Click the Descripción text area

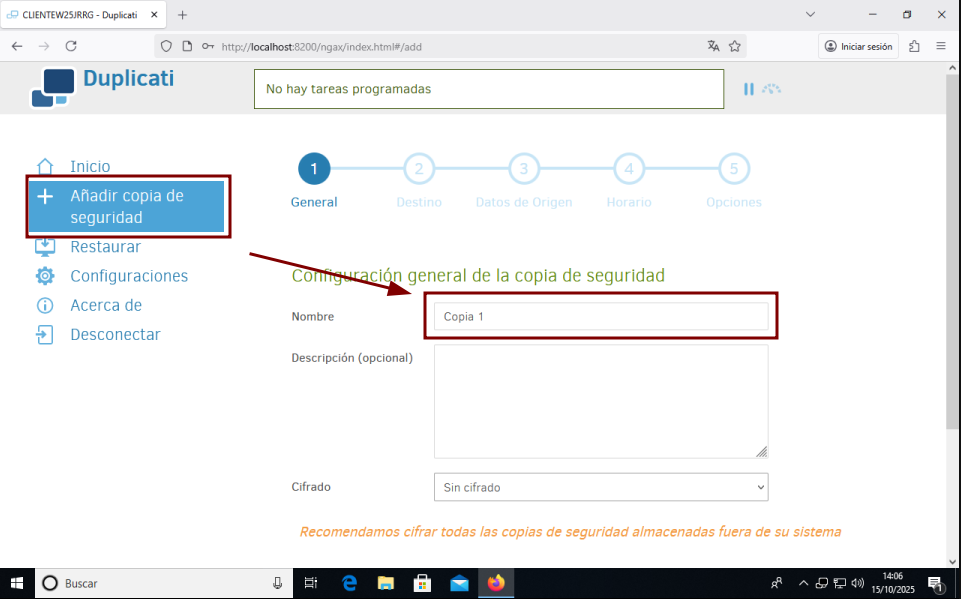pos(601,402)
